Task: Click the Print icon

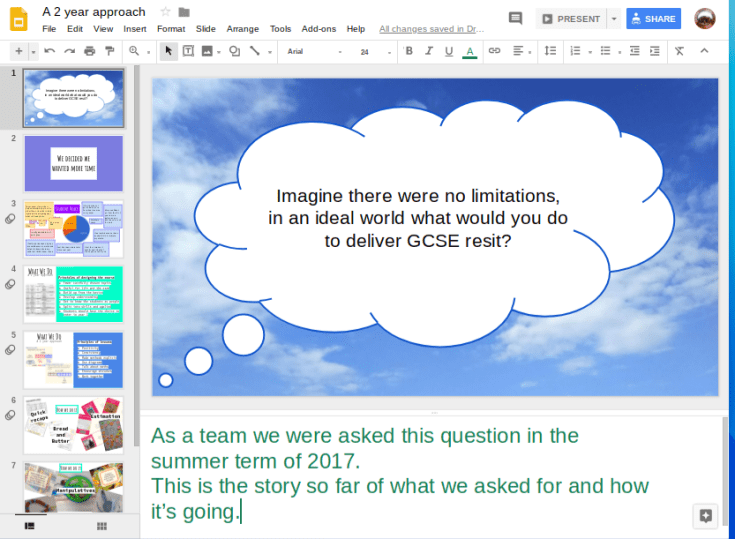Action: click(90, 51)
